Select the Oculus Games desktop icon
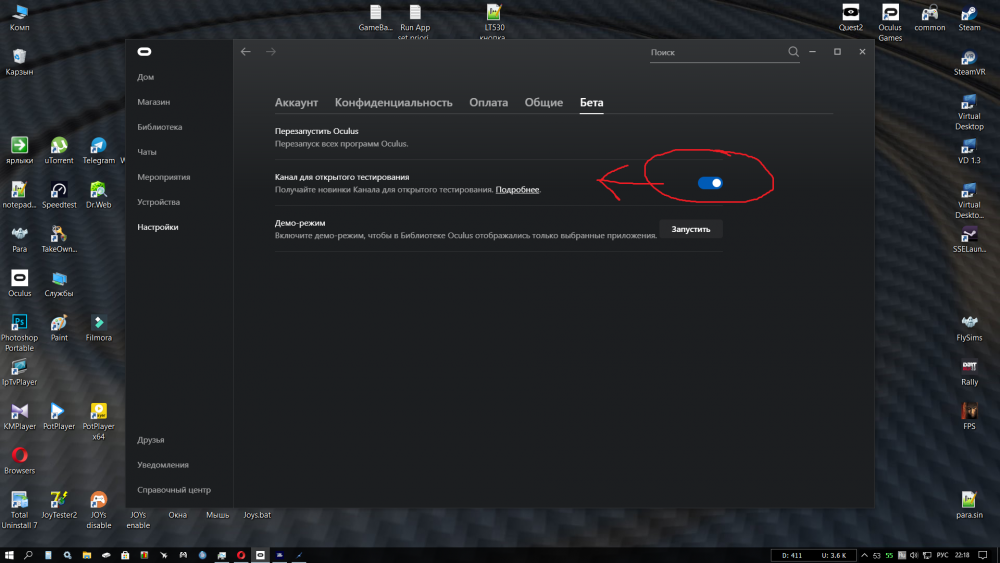The image size is (1000, 563). pos(890,22)
